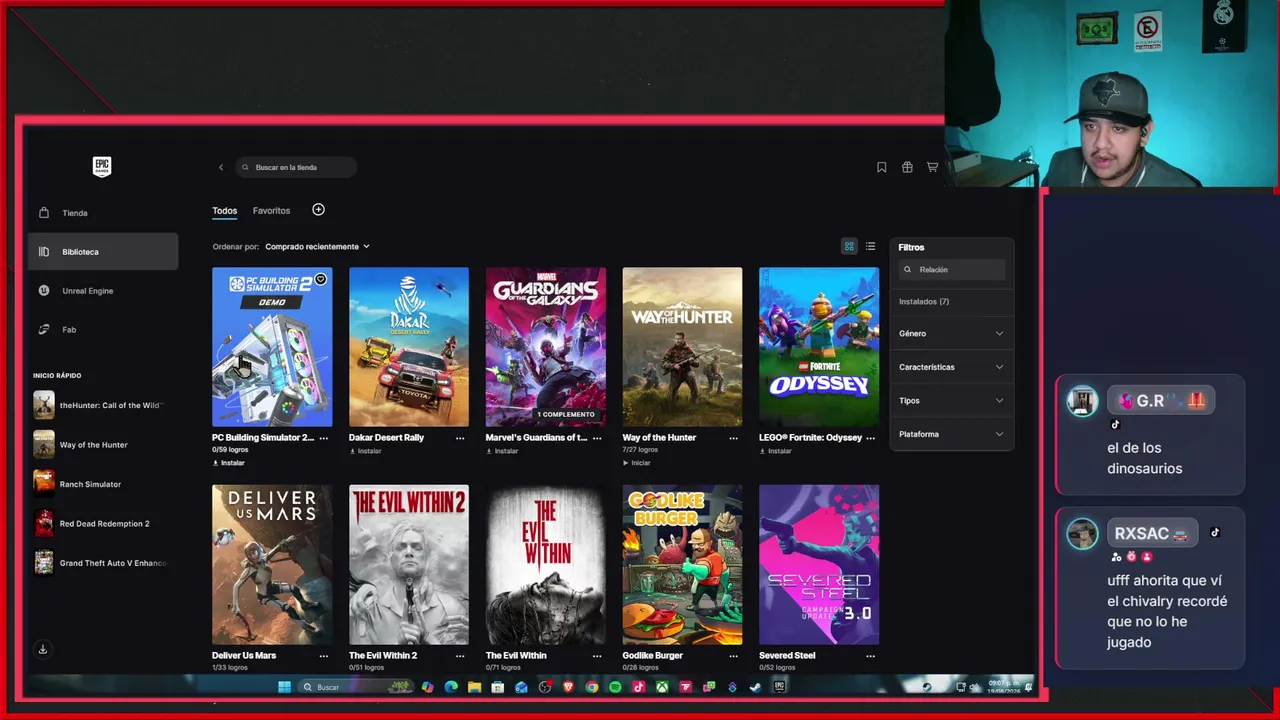Open options menu for The Evil Within
The height and width of the screenshot is (720, 1280).
[x=597, y=656]
